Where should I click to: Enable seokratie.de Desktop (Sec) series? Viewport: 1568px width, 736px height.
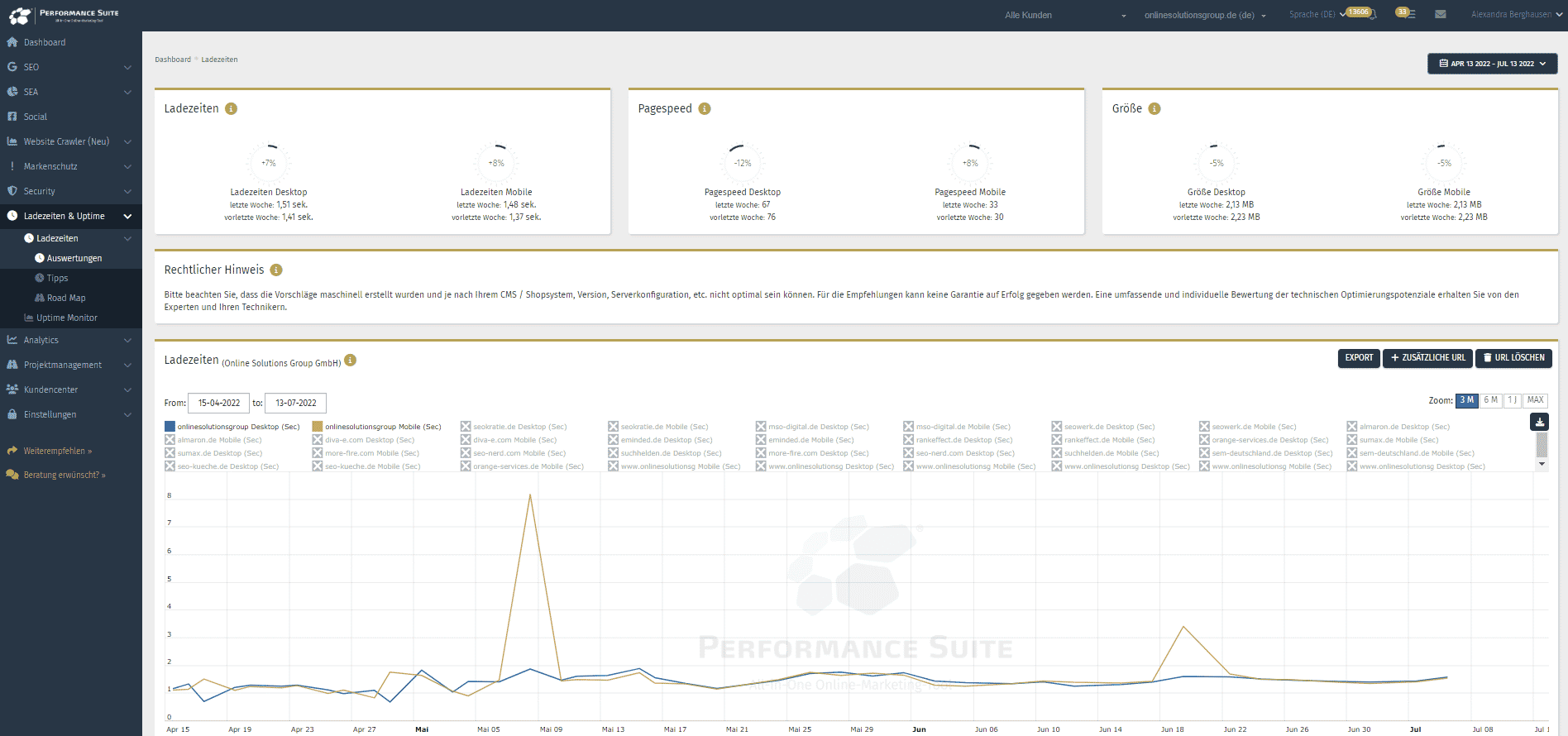pyautogui.click(x=514, y=427)
